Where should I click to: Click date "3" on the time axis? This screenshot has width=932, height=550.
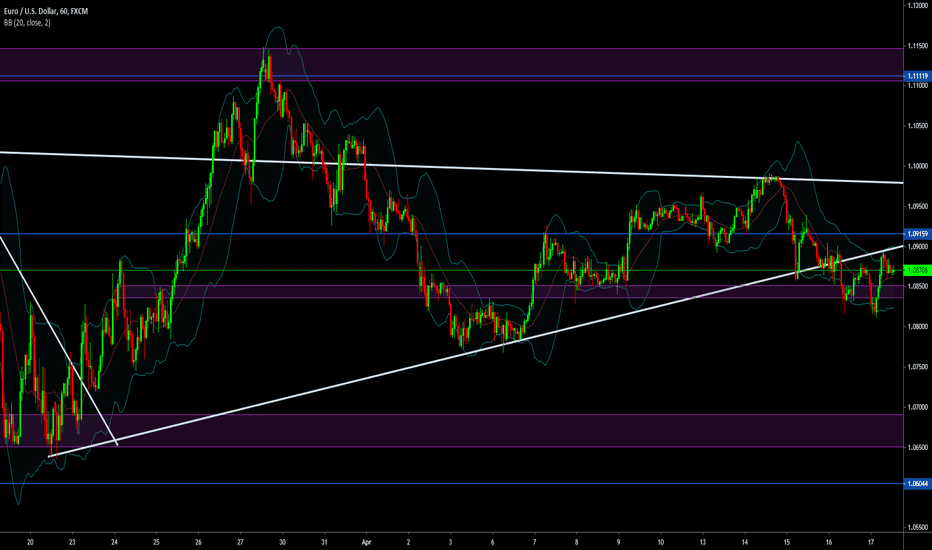click(x=451, y=542)
